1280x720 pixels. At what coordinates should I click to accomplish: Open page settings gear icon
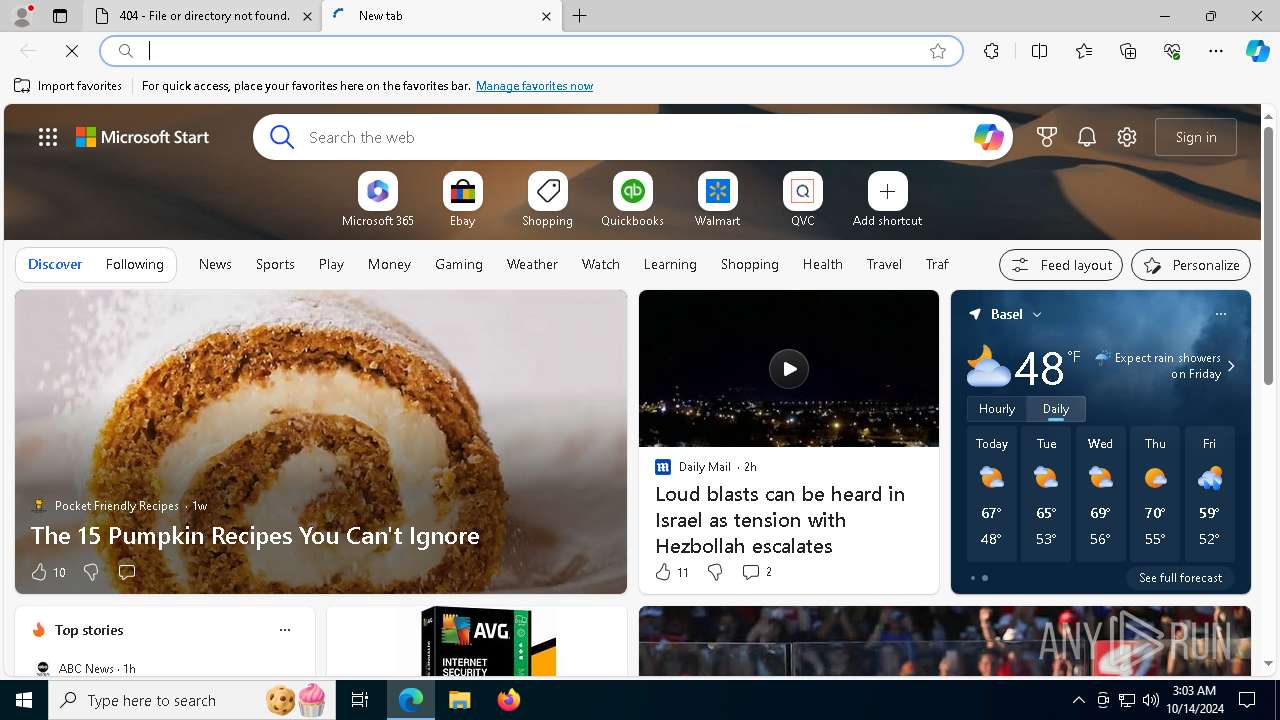1127,137
